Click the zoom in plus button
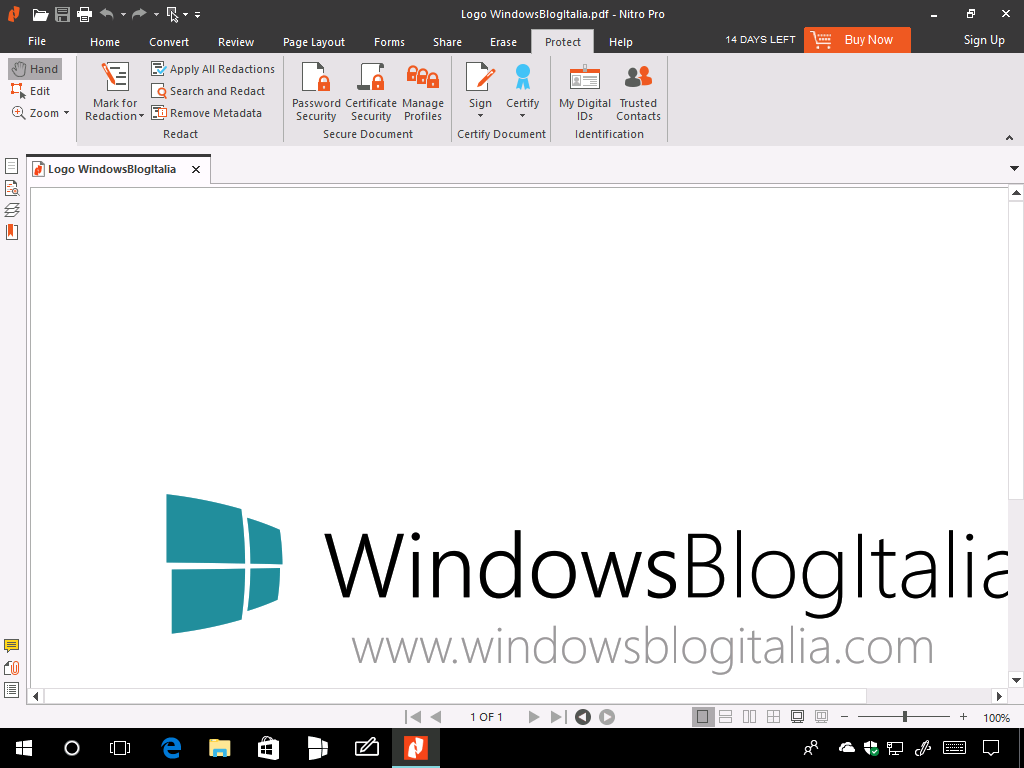 963,717
